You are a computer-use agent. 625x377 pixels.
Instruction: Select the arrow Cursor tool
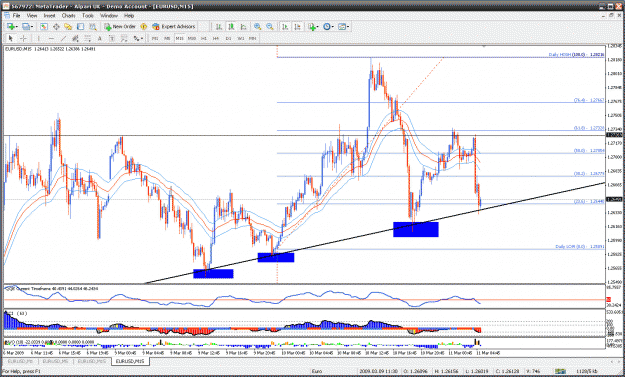tap(11, 38)
